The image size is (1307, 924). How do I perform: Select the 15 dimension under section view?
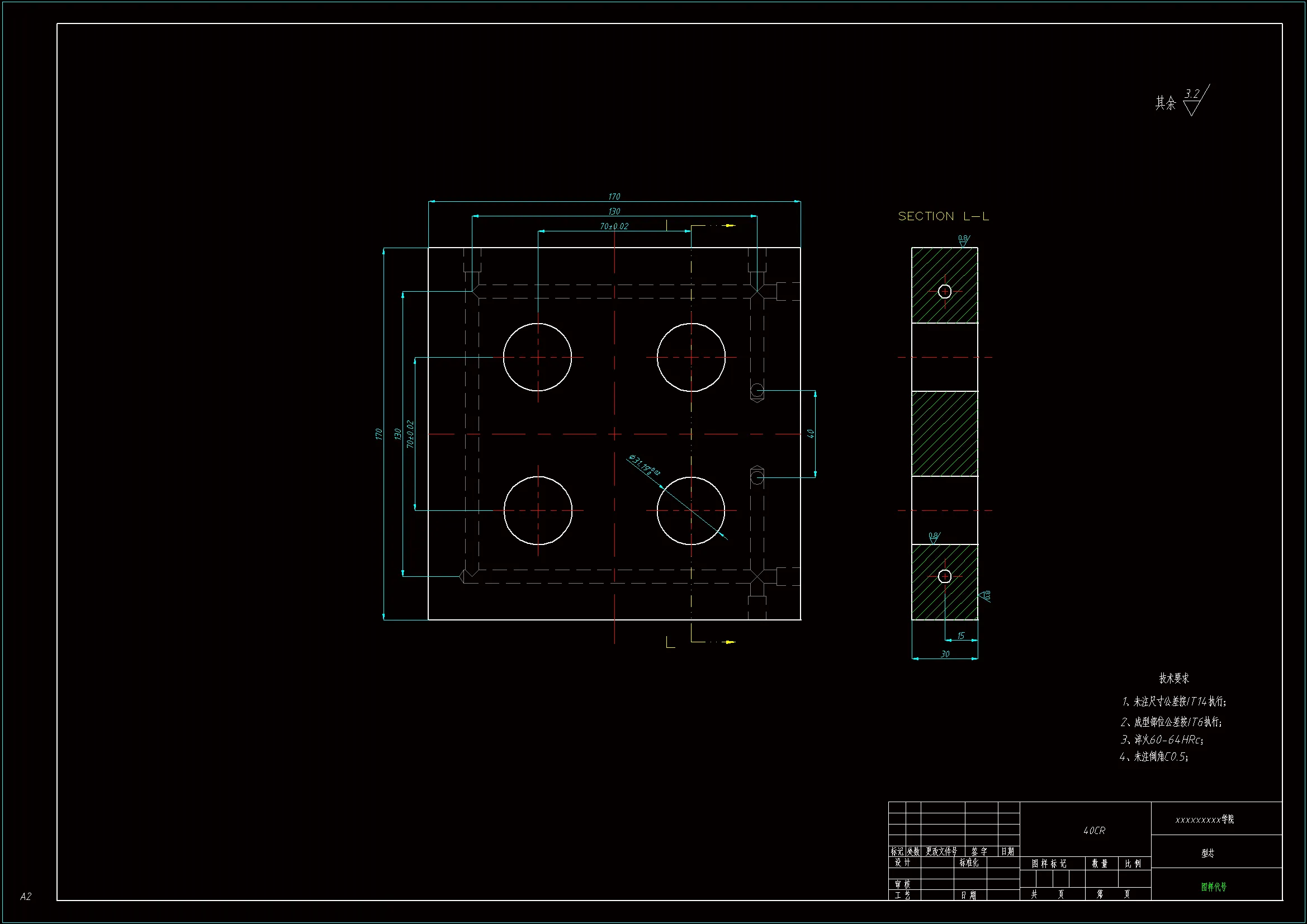[961, 636]
